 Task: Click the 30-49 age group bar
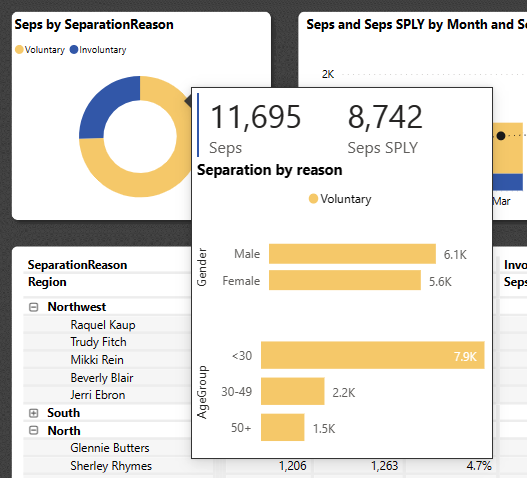(x=293, y=391)
